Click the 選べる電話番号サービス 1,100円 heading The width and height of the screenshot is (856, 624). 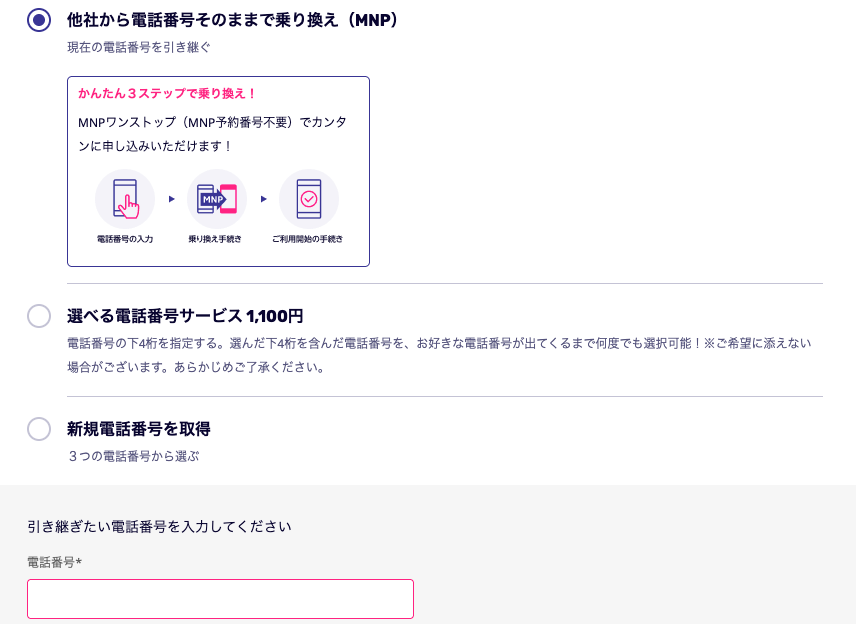click(185, 316)
